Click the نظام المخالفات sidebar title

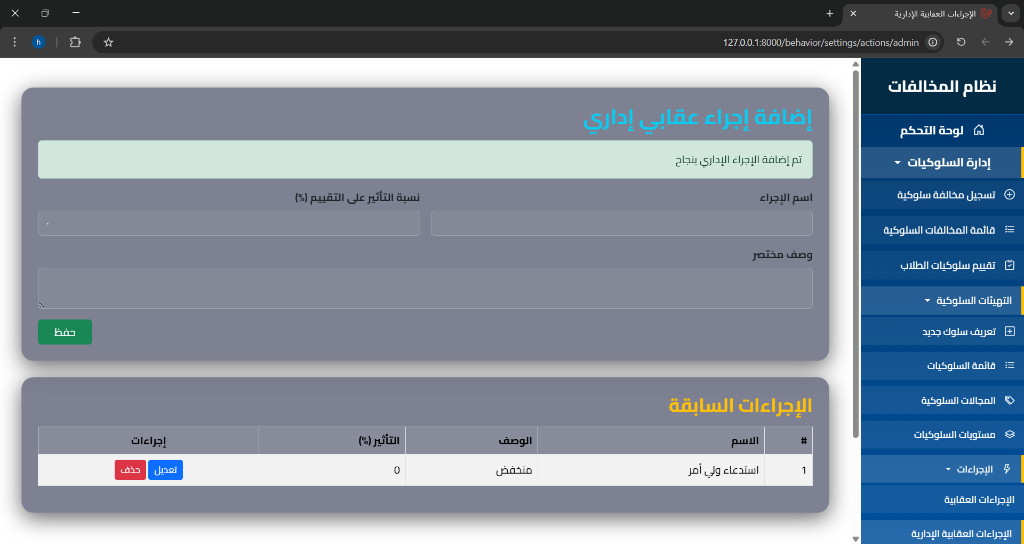(x=942, y=87)
